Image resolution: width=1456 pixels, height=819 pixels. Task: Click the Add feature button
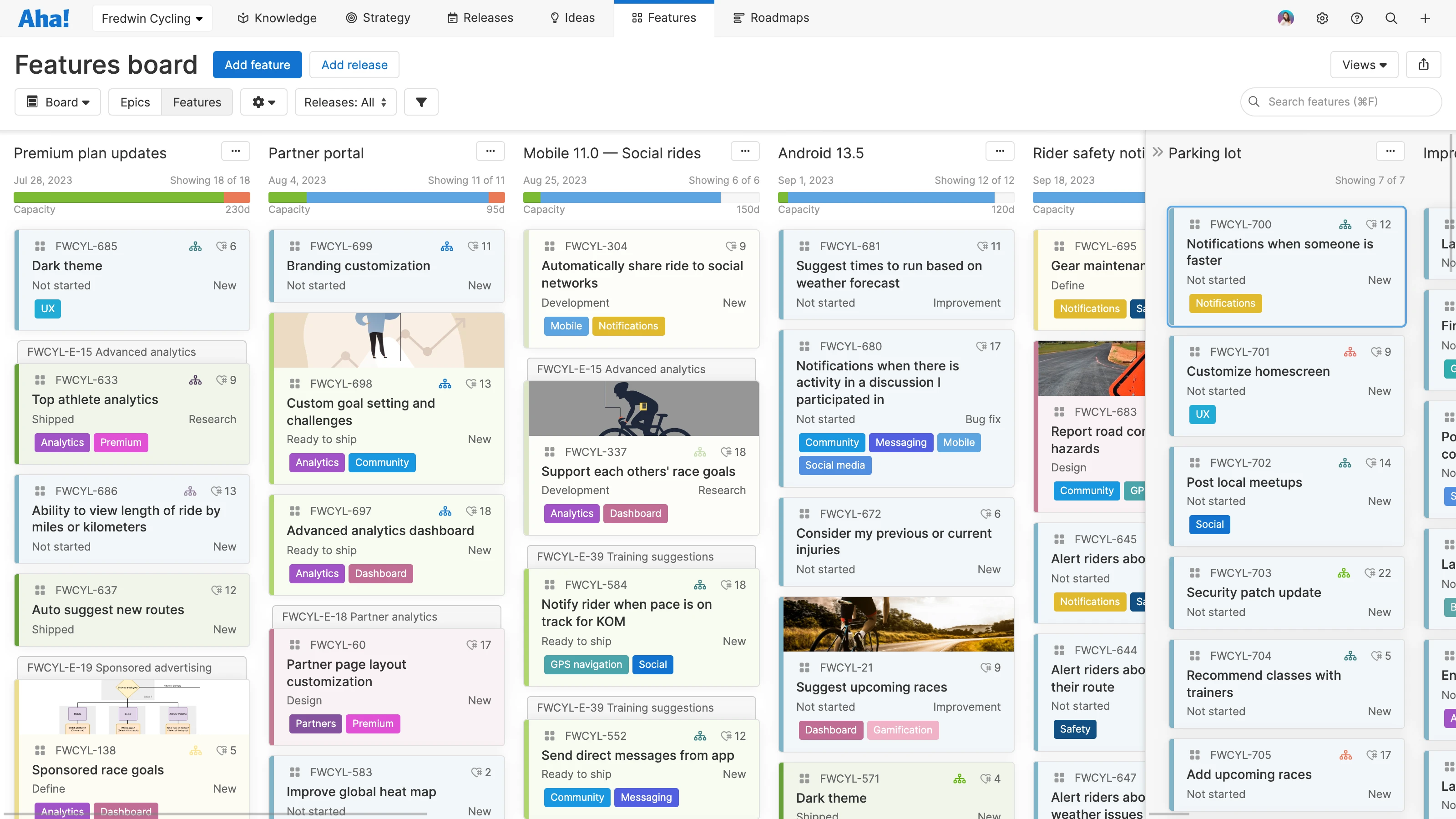tap(257, 65)
